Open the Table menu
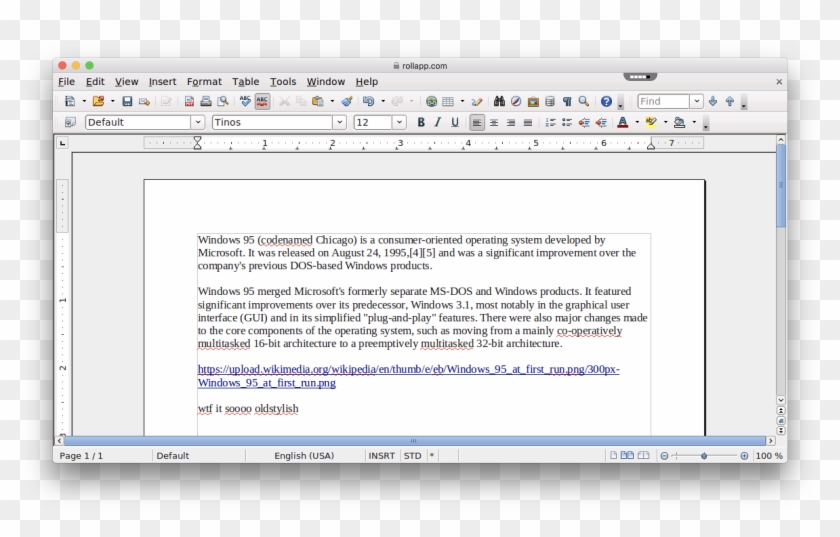The width and height of the screenshot is (840, 537). [245, 81]
